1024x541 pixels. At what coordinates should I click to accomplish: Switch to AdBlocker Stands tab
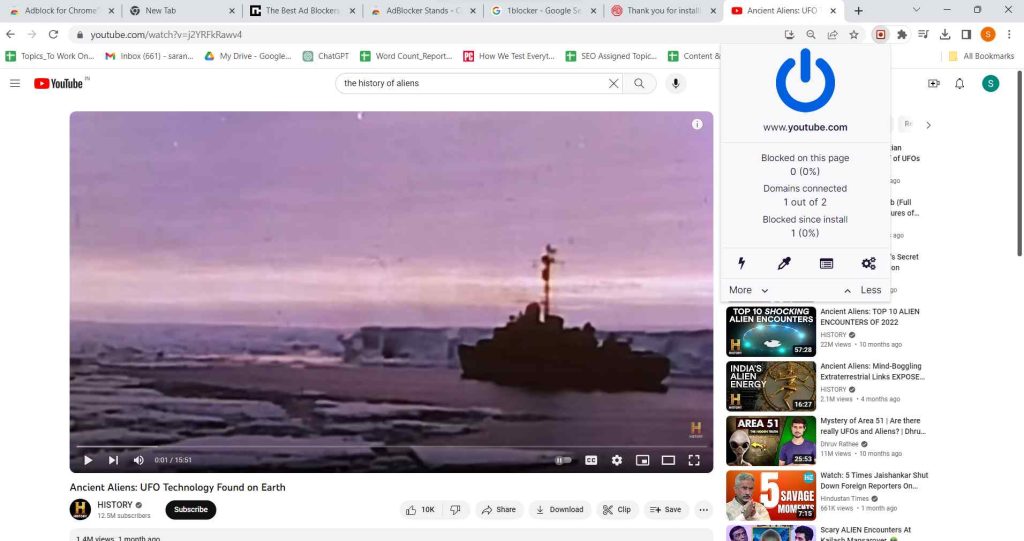[423, 10]
